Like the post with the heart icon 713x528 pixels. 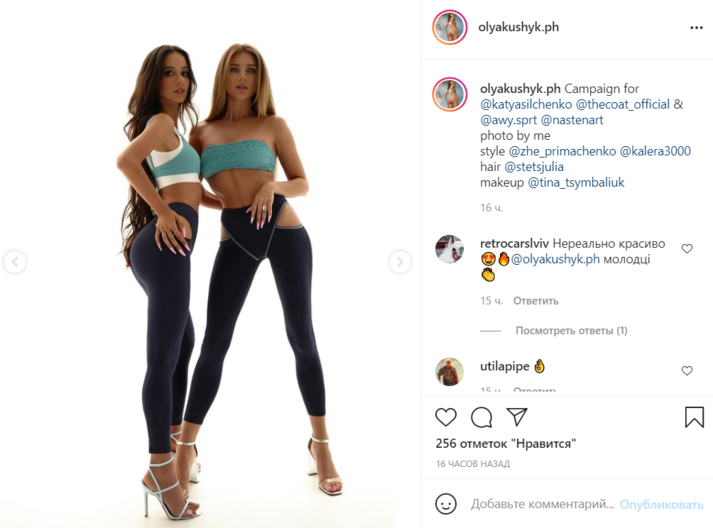pos(446,417)
